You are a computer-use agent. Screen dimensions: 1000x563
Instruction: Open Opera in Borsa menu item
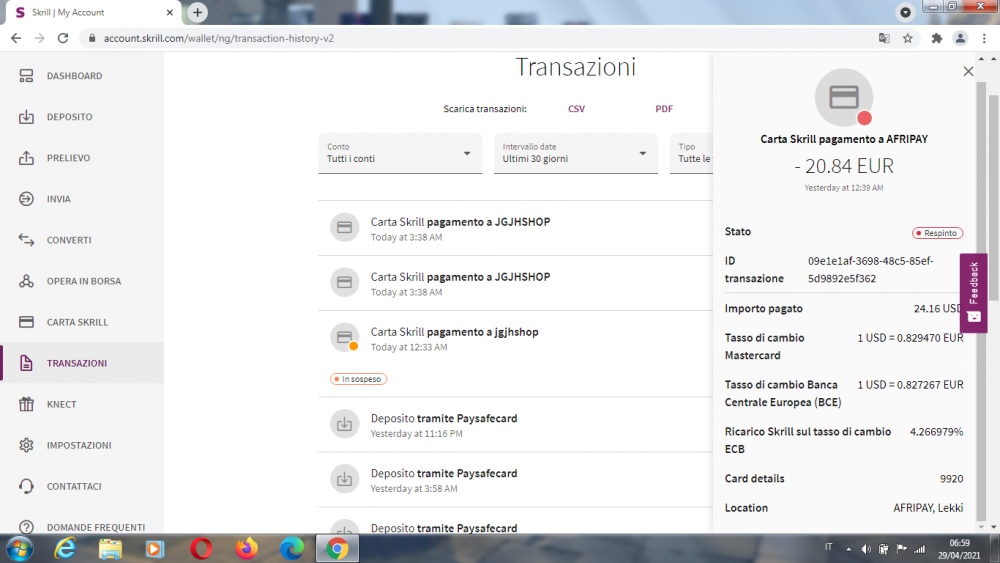coord(83,281)
